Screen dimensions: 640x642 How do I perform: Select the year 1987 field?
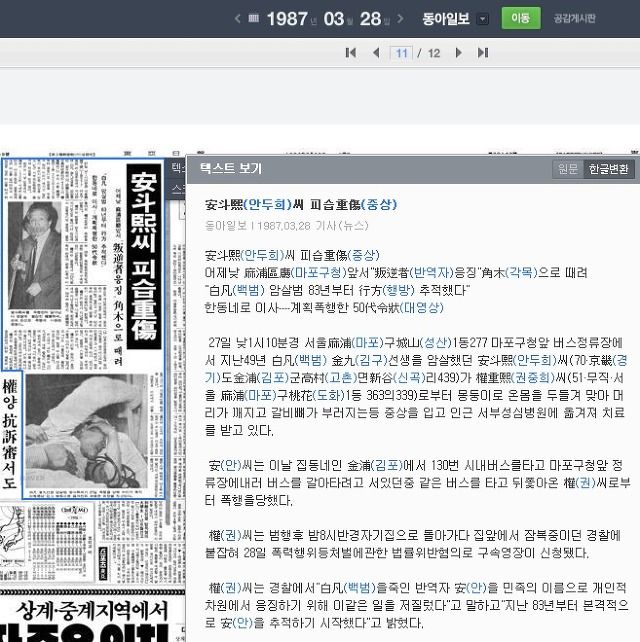click(287, 19)
